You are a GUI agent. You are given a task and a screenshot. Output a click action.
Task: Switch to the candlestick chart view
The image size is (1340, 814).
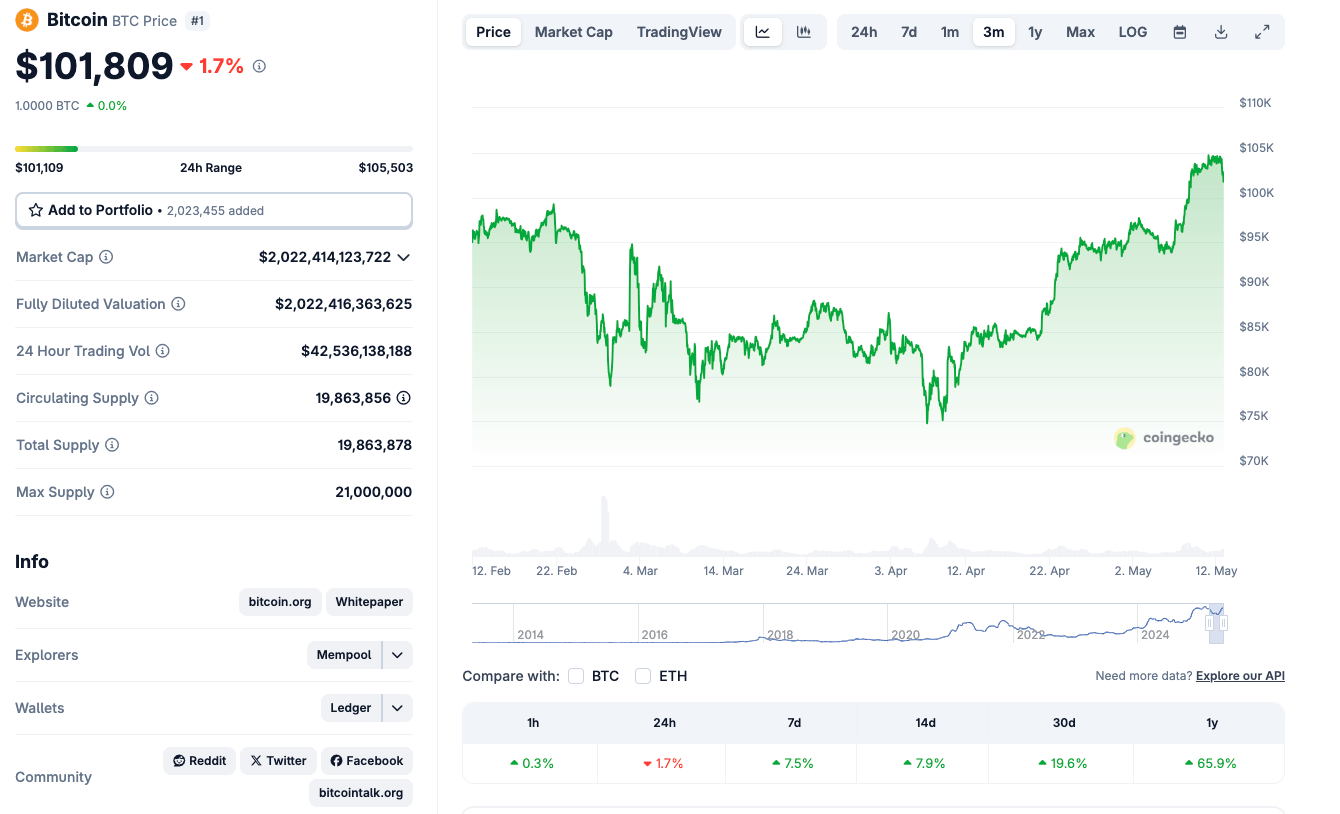[803, 31]
